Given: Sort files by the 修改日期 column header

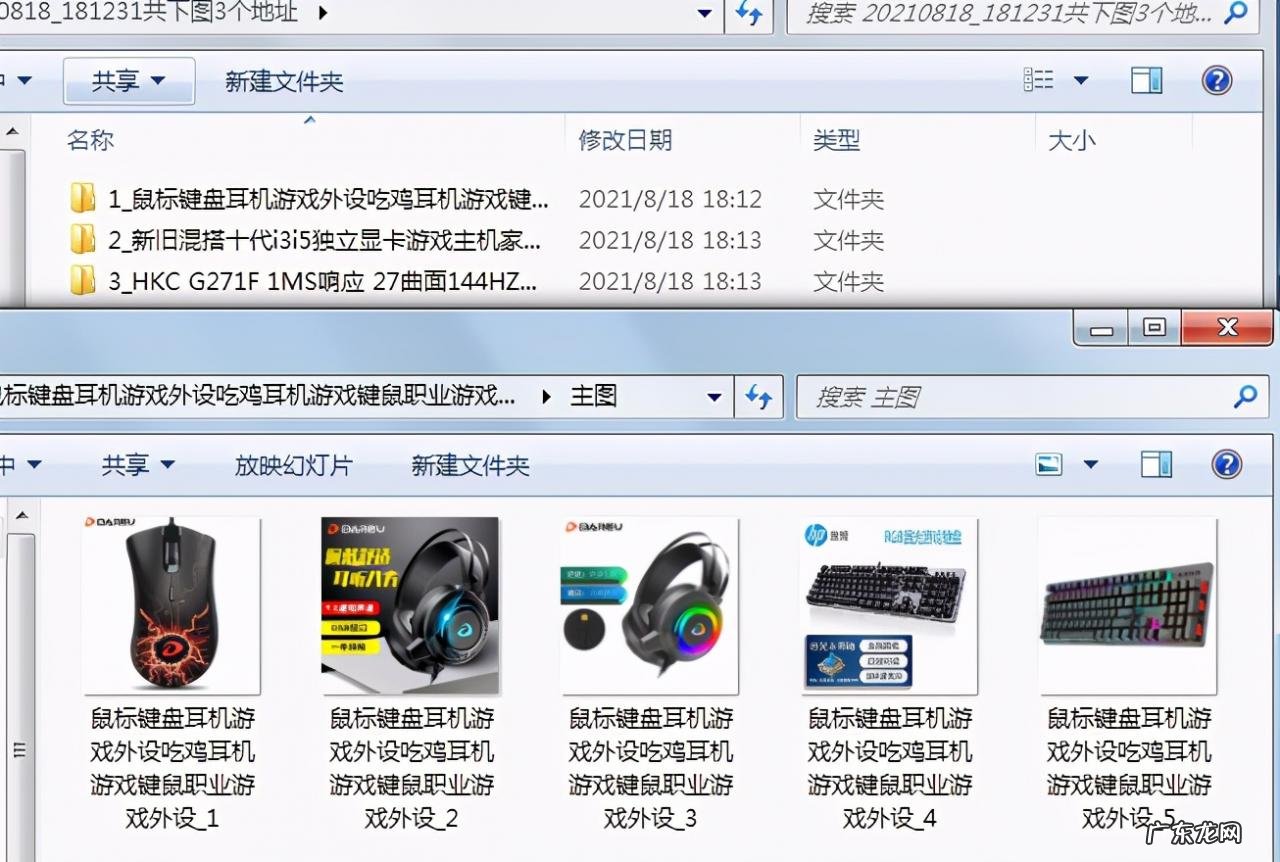Looking at the screenshot, I should tap(625, 140).
